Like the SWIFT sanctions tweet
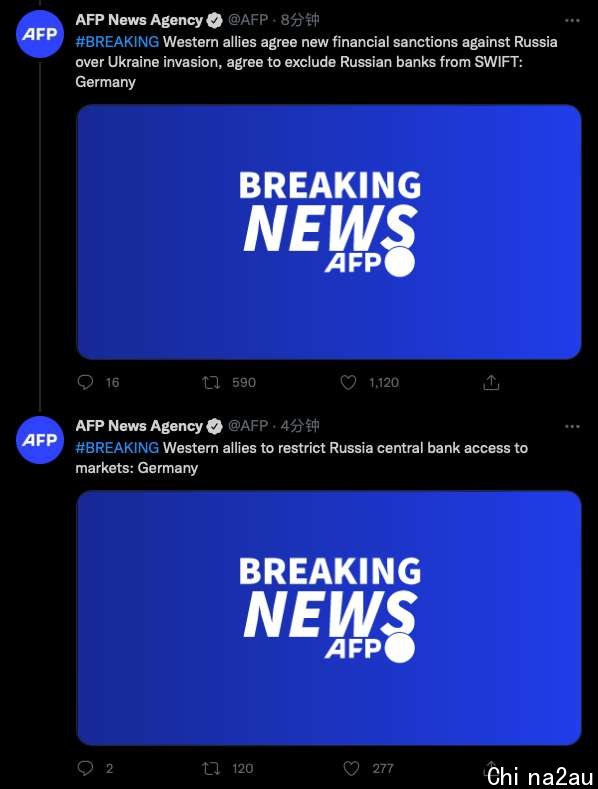The height and width of the screenshot is (789, 598). (348, 382)
